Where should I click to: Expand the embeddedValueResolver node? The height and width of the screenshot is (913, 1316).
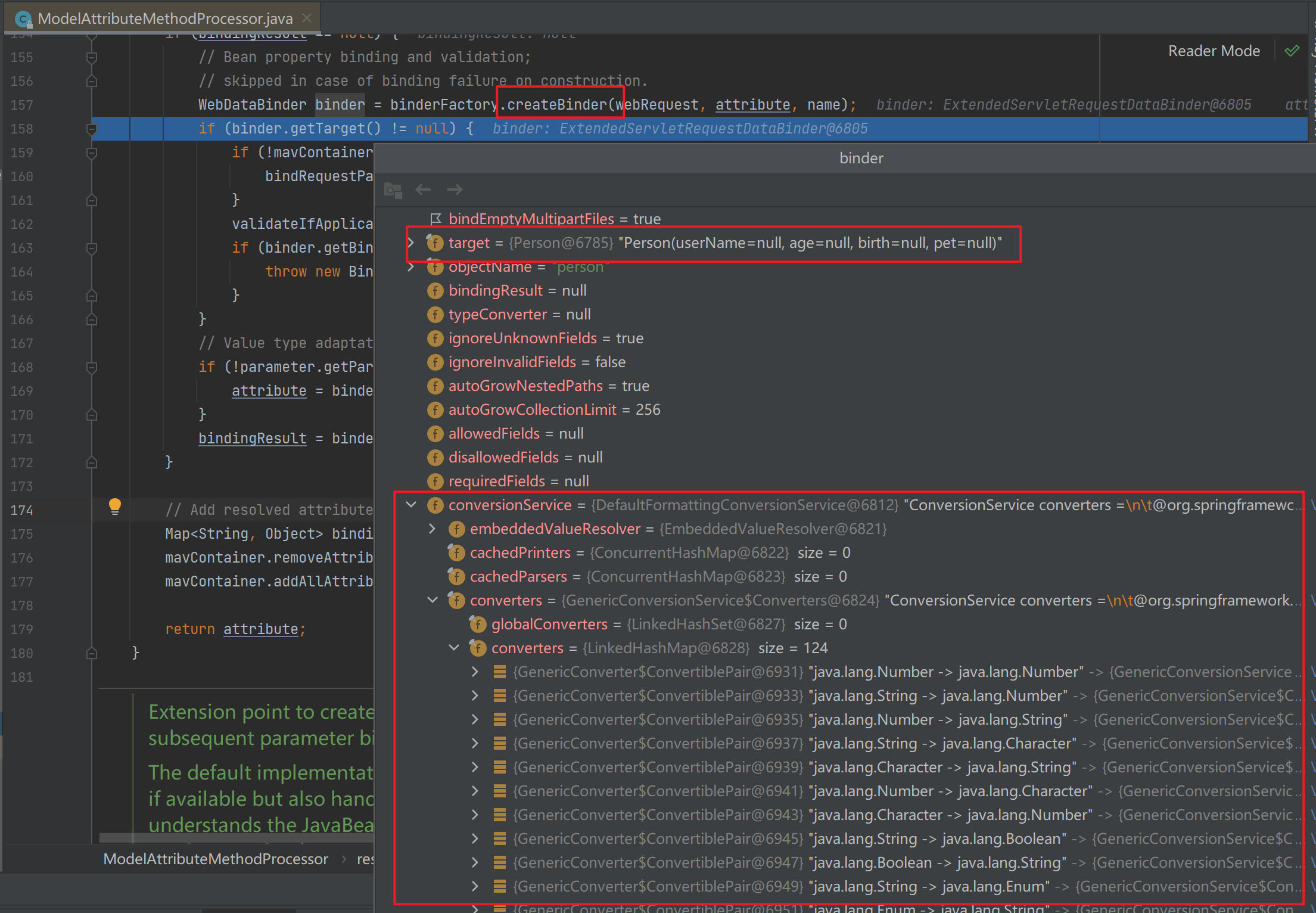tap(433, 529)
